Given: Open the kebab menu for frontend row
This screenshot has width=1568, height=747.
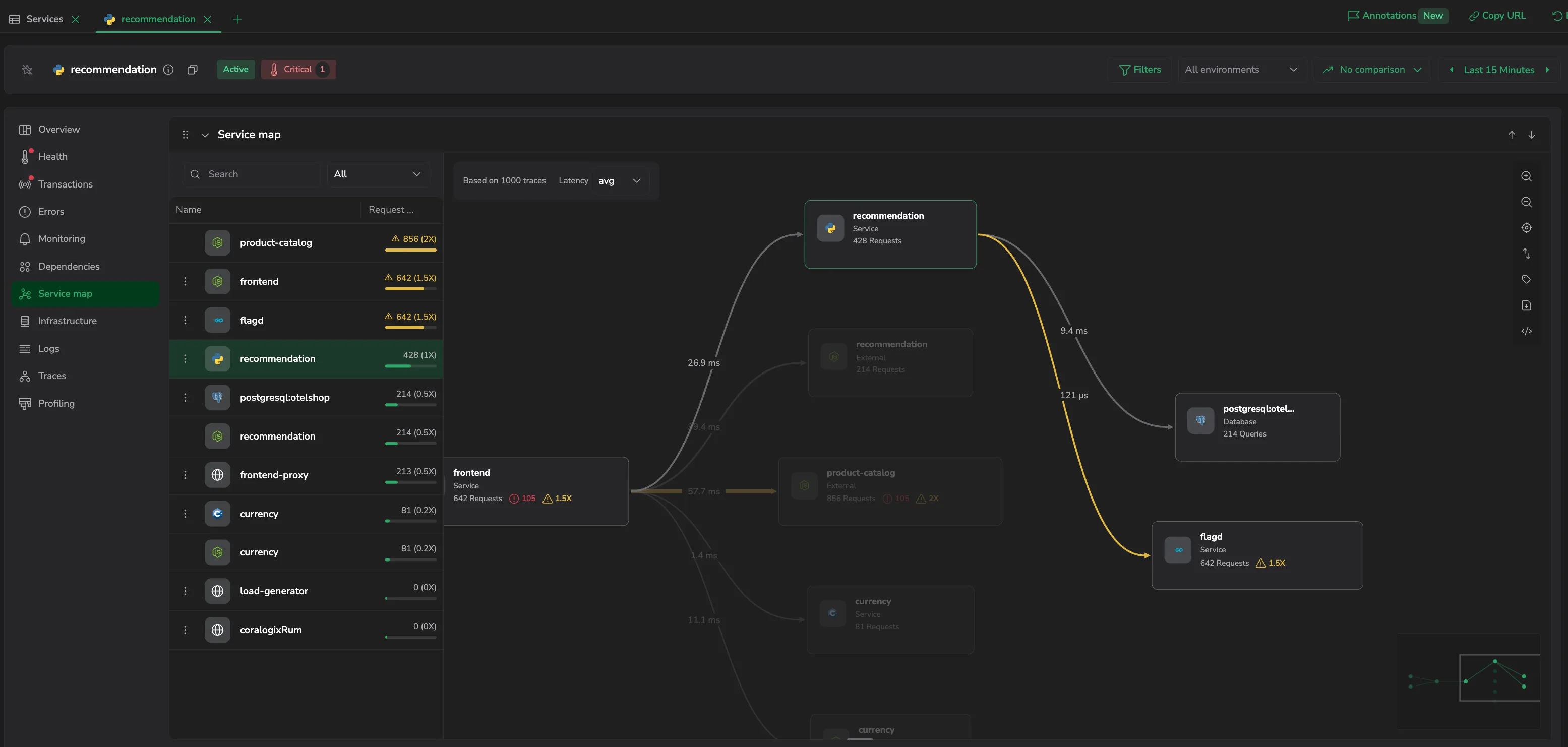Looking at the screenshot, I should (x=185, y=281).
